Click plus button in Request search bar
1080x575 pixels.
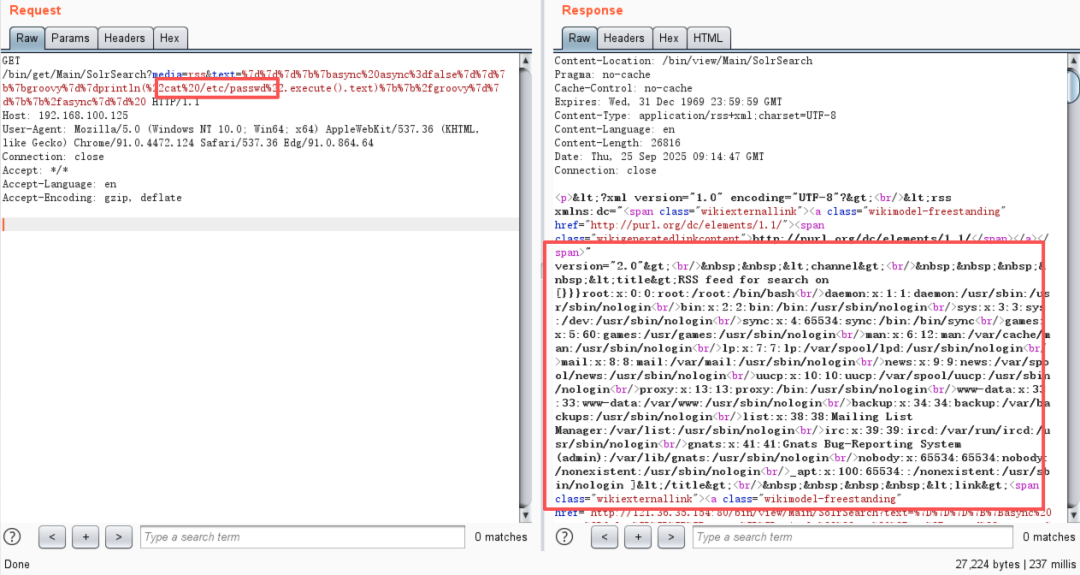tap(86, 537)
